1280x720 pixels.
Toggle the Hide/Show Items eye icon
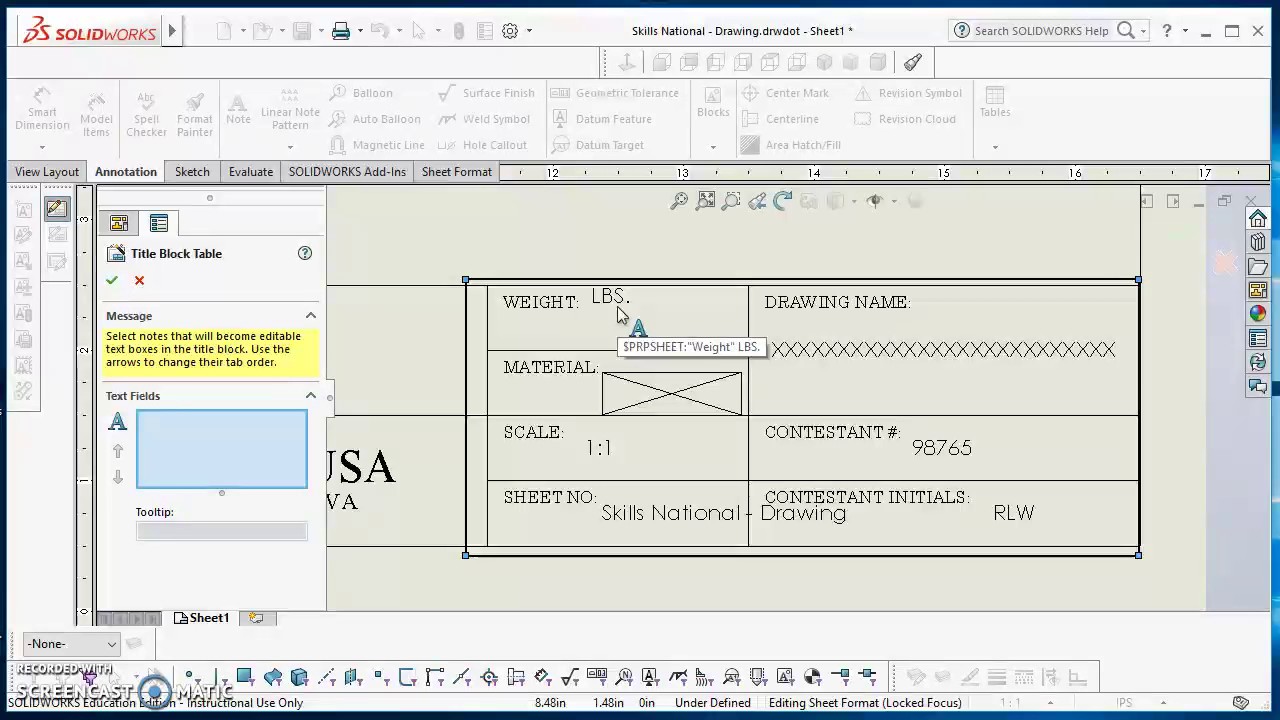(x=875, y=201)
